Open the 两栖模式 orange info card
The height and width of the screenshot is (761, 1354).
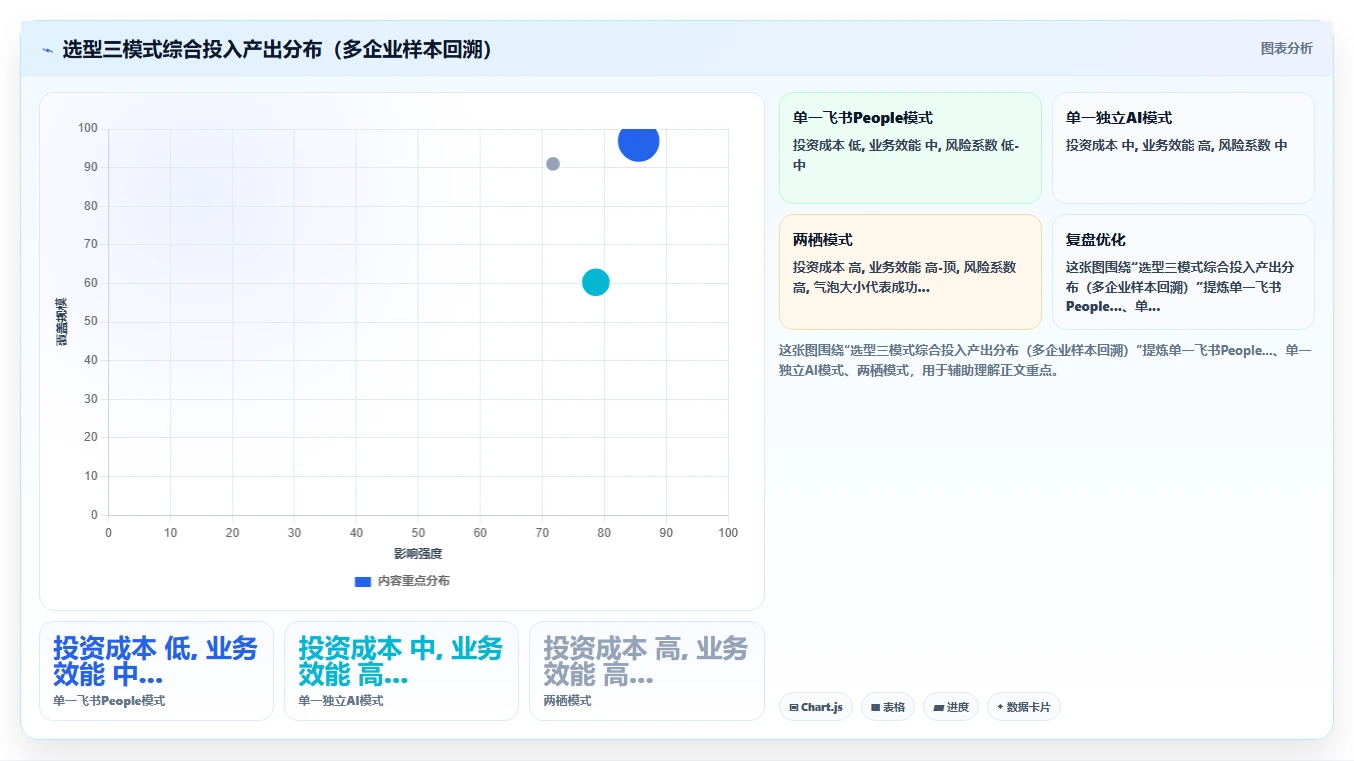[910, 272]
